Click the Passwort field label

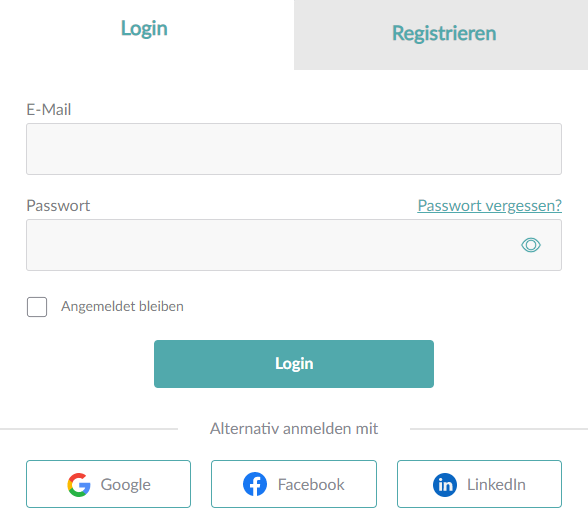[58, 205]
